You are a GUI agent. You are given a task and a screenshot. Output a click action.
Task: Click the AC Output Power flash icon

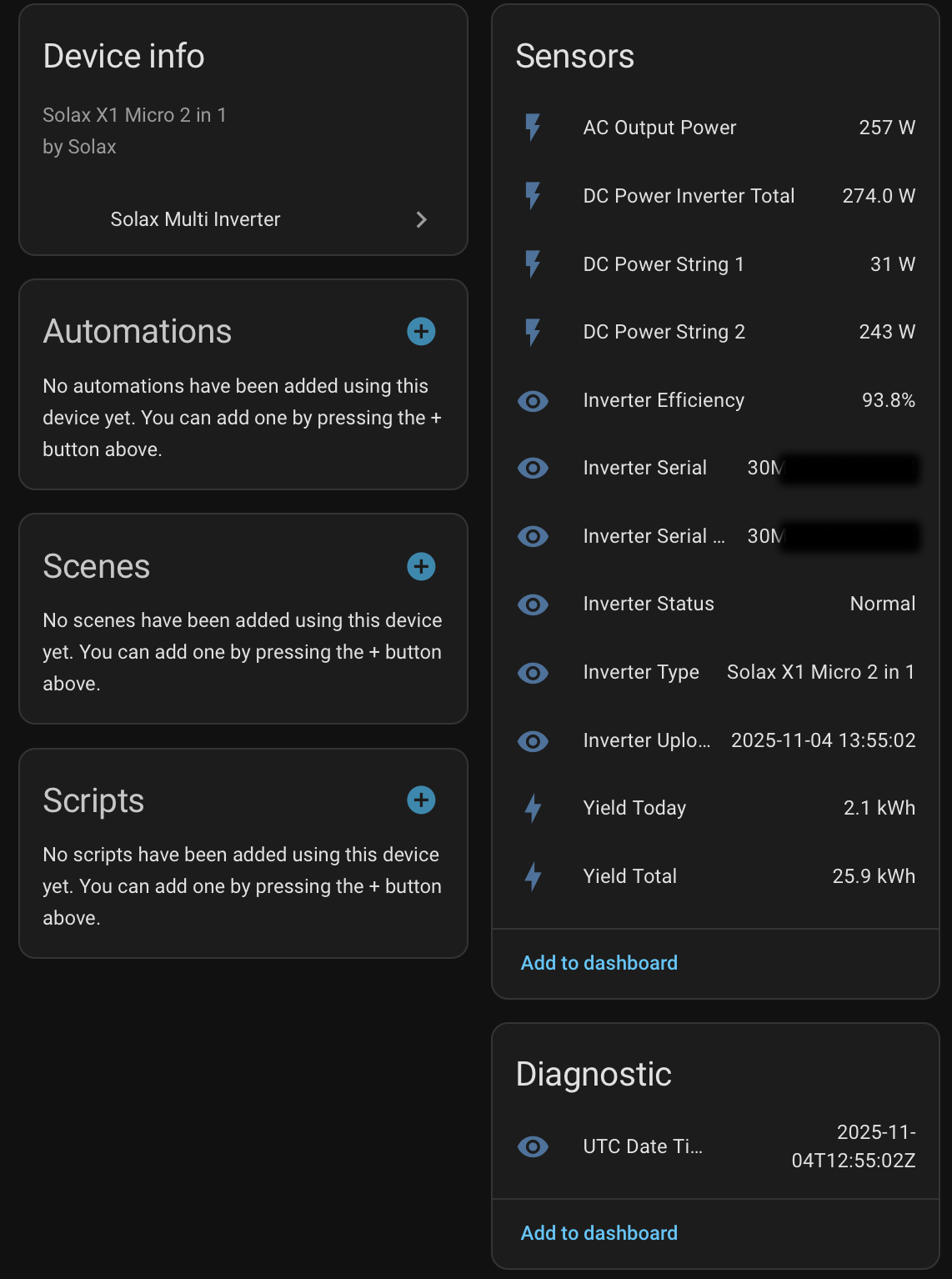(533, 128)
